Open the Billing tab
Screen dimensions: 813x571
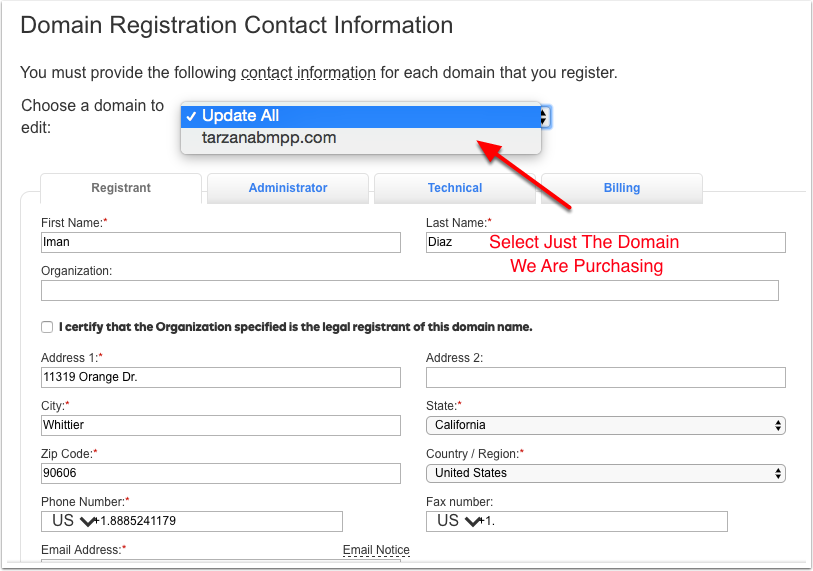622,188
